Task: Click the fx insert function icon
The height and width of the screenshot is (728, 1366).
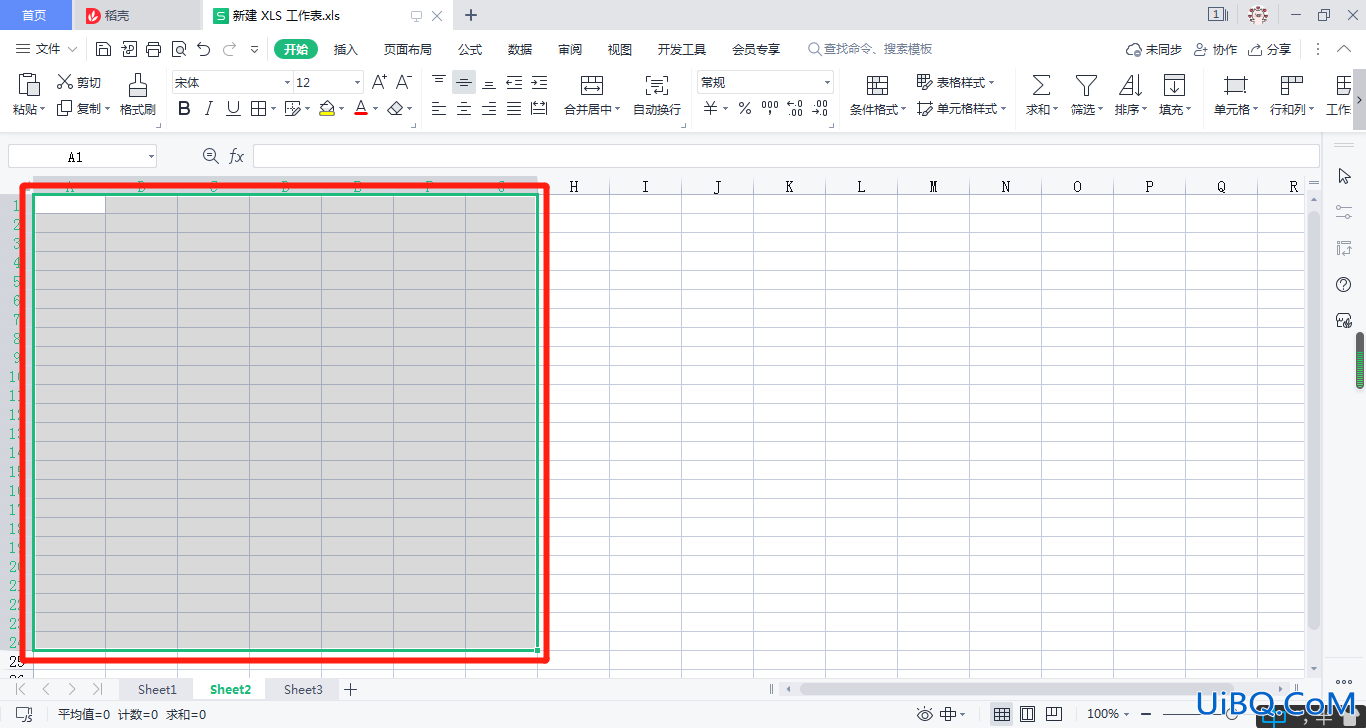Action: pyautogui.click(x=237, y=156)
